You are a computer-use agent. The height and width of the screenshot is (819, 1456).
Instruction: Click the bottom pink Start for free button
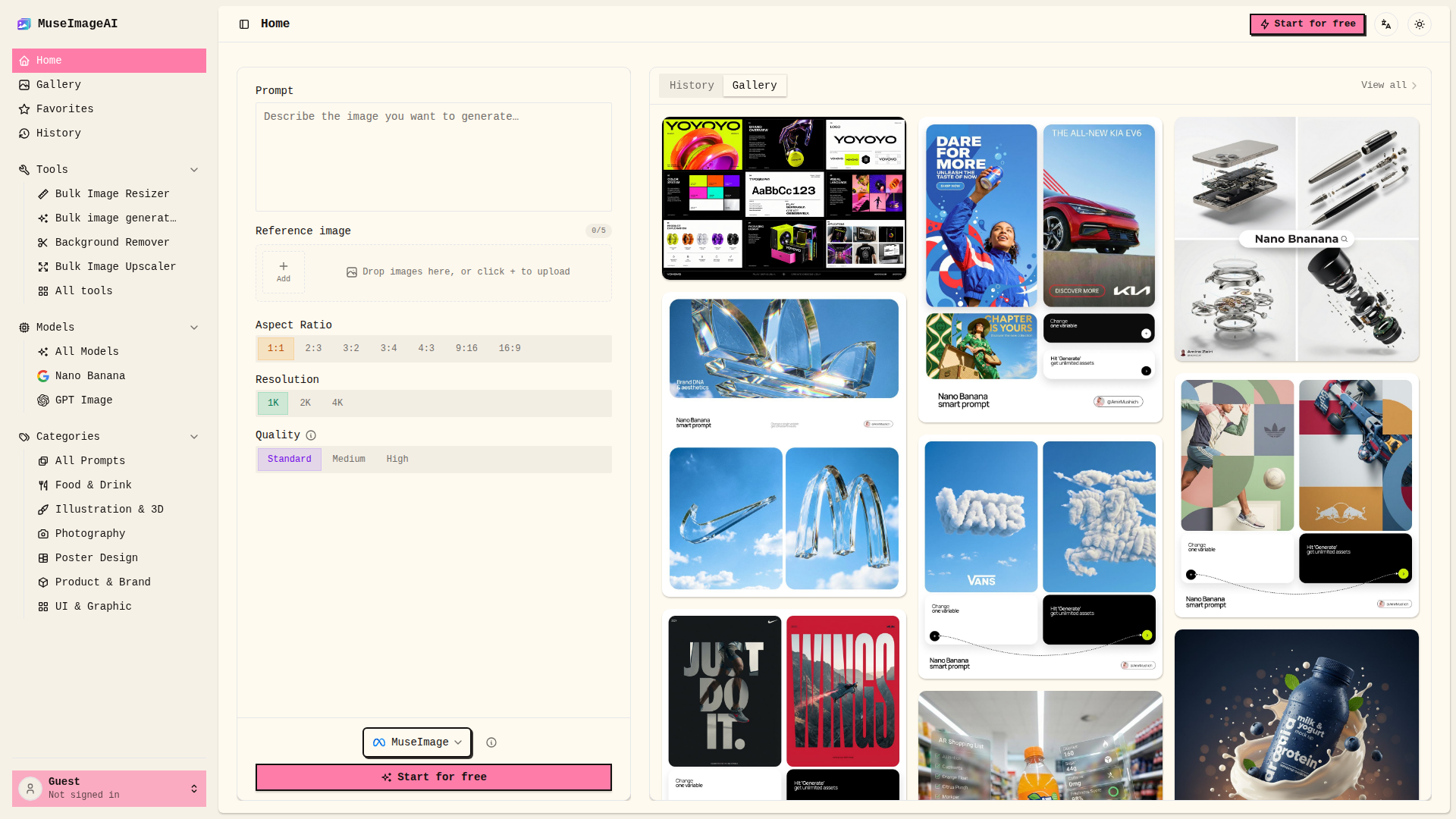[434, 777]
